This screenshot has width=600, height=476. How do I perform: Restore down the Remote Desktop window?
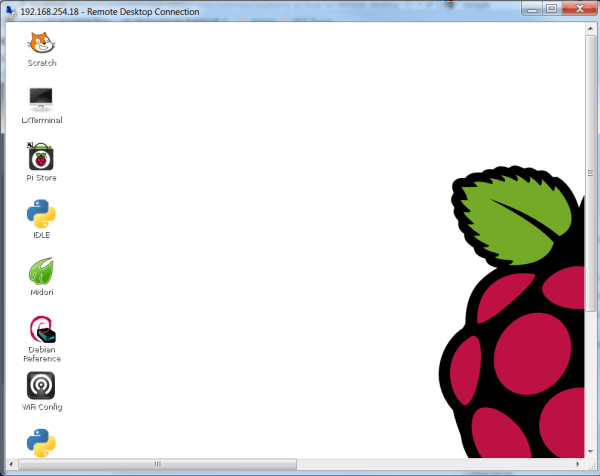551,9
